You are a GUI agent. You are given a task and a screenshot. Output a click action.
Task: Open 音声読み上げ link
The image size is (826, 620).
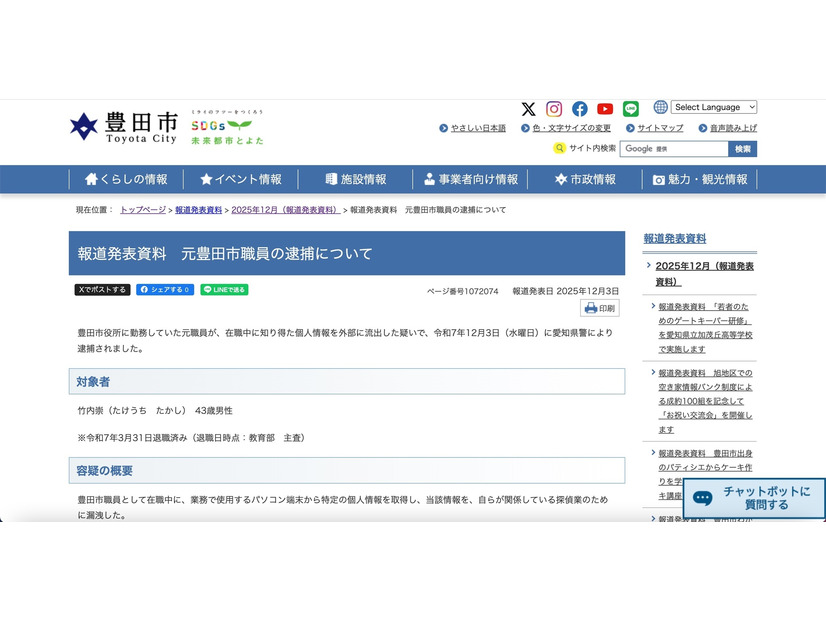729,128
